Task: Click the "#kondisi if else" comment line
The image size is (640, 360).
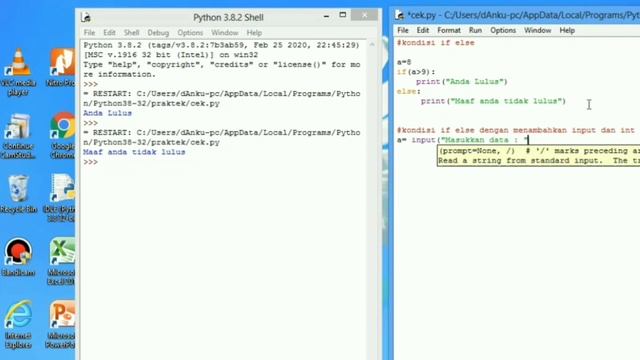Action: (x=436, y=43)
